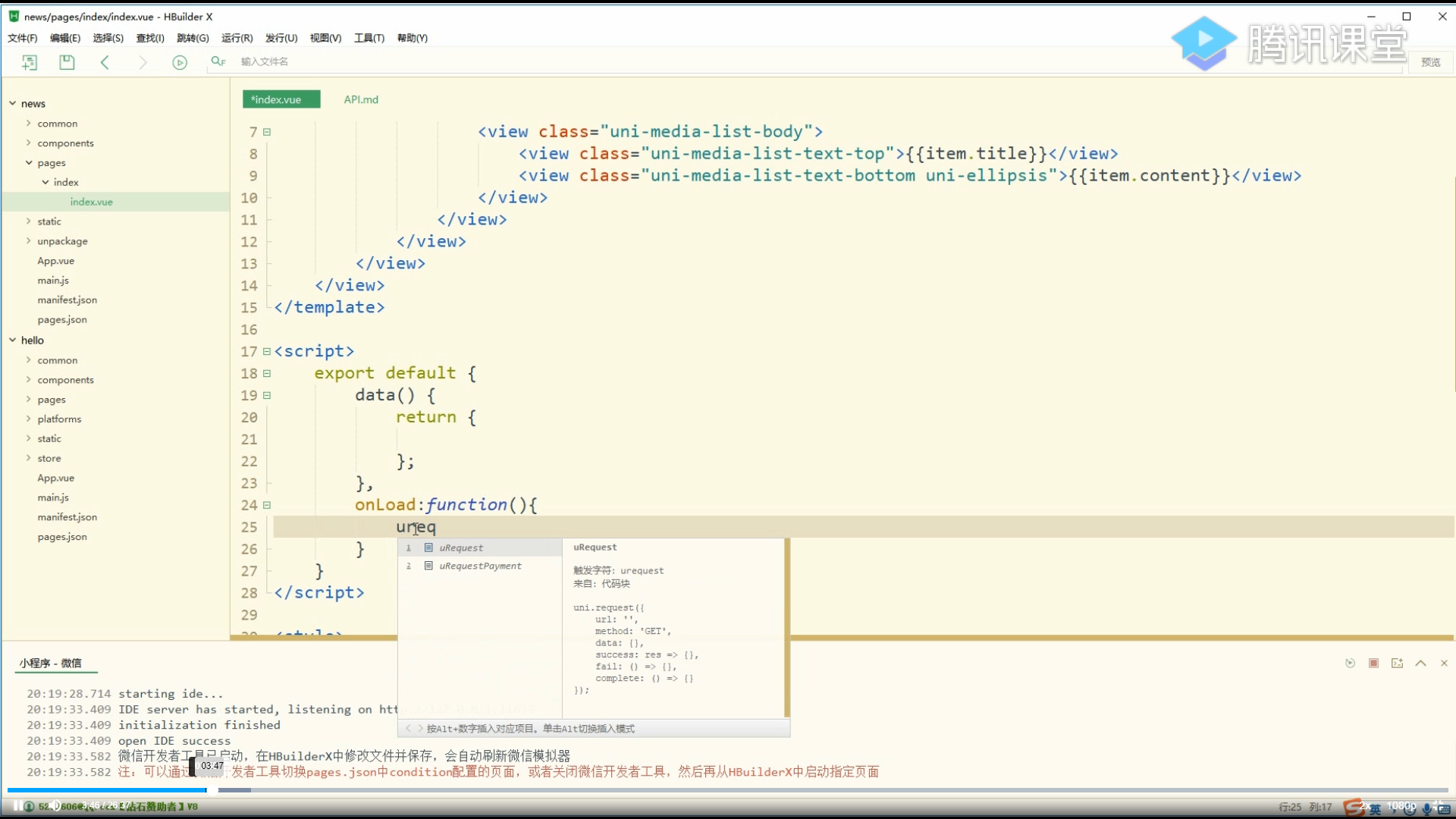Click the 输入文件名 file search field
Image resolution: width=1456 pixels, height=819 pixels.
click(265, 62)
